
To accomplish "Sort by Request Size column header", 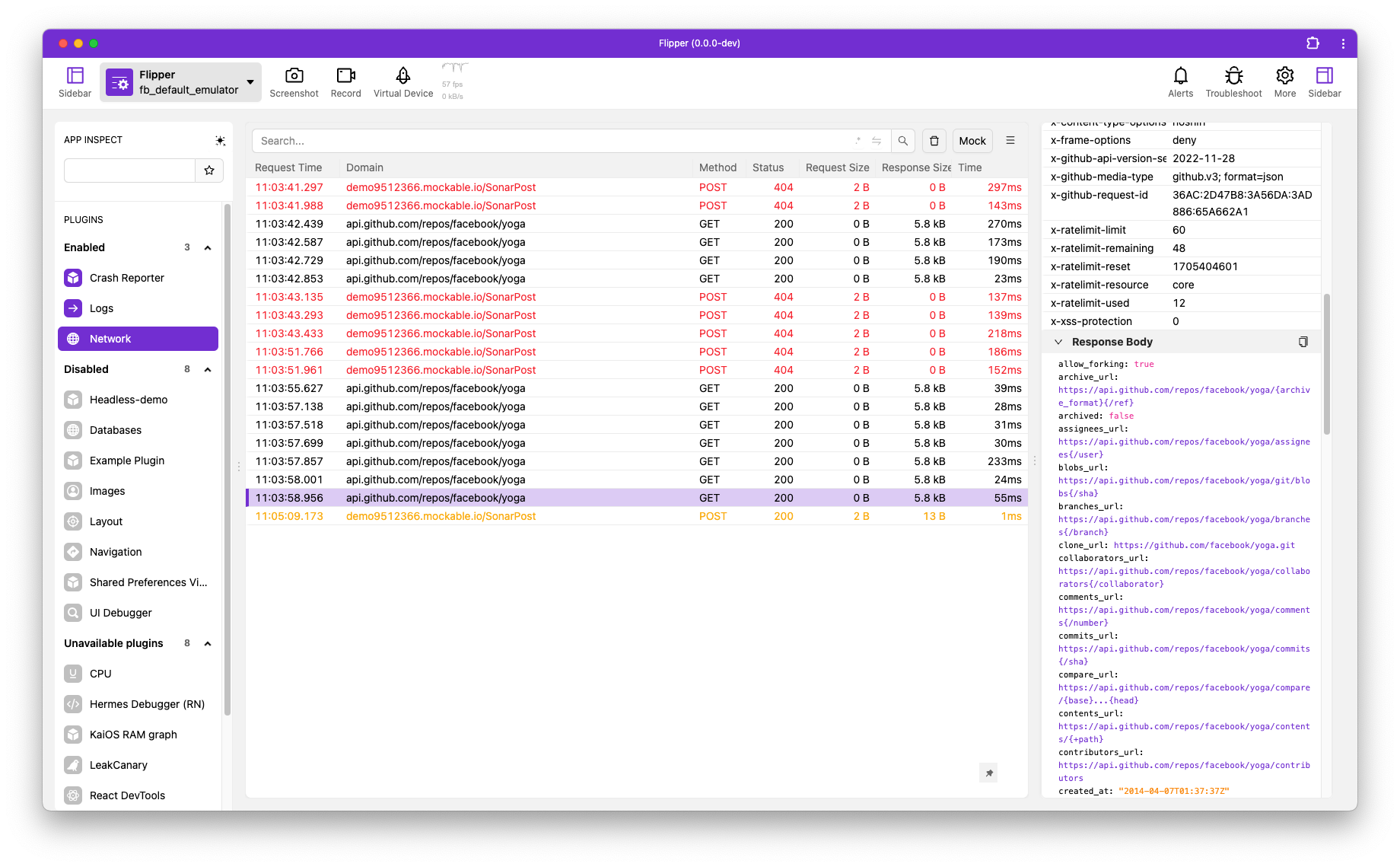I will click(x=837, y=167).
